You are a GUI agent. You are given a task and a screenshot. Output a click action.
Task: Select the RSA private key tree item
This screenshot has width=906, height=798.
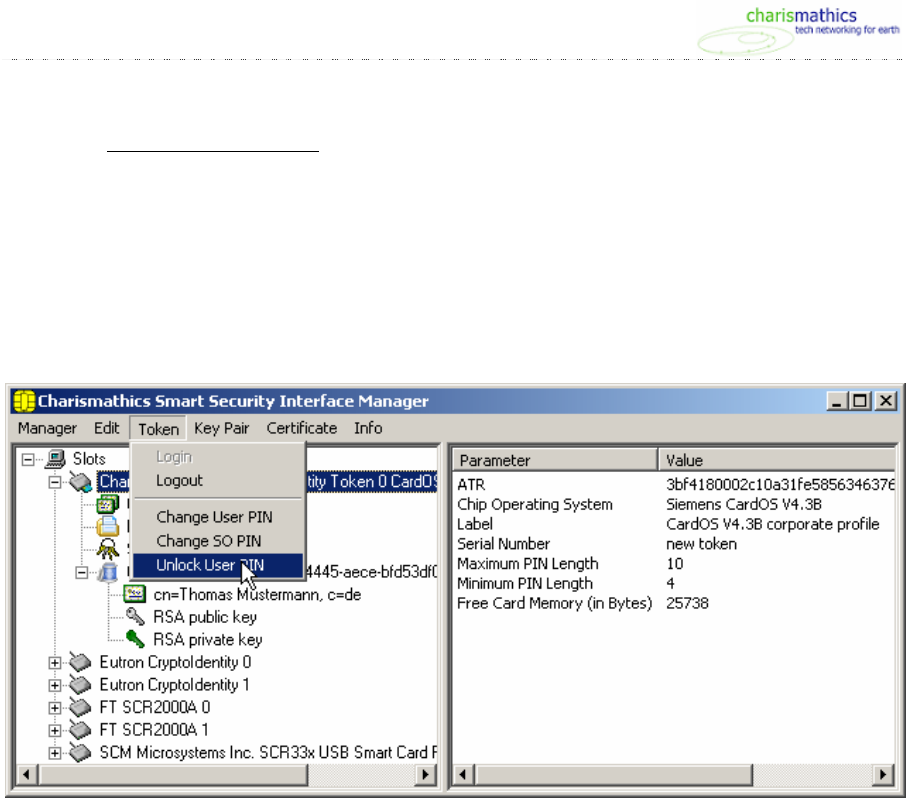click(x=207, y=640)
